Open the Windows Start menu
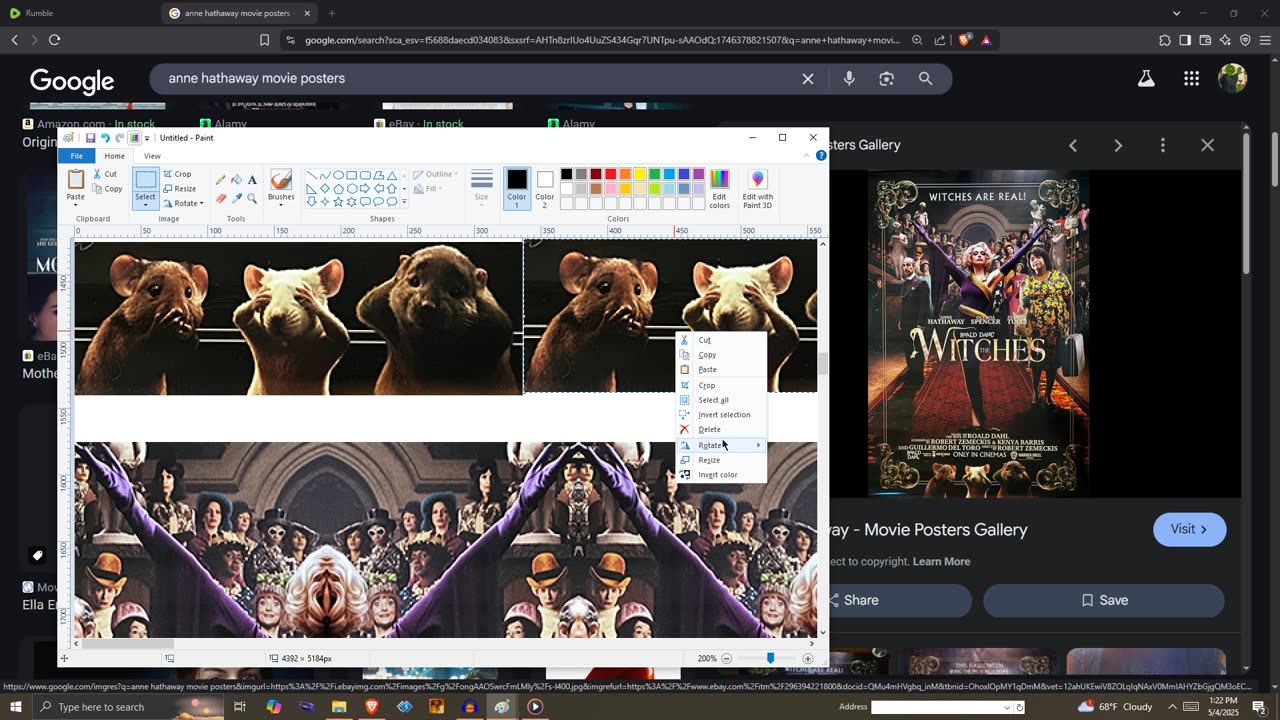 pyautogui.click(x=16, y=707)
